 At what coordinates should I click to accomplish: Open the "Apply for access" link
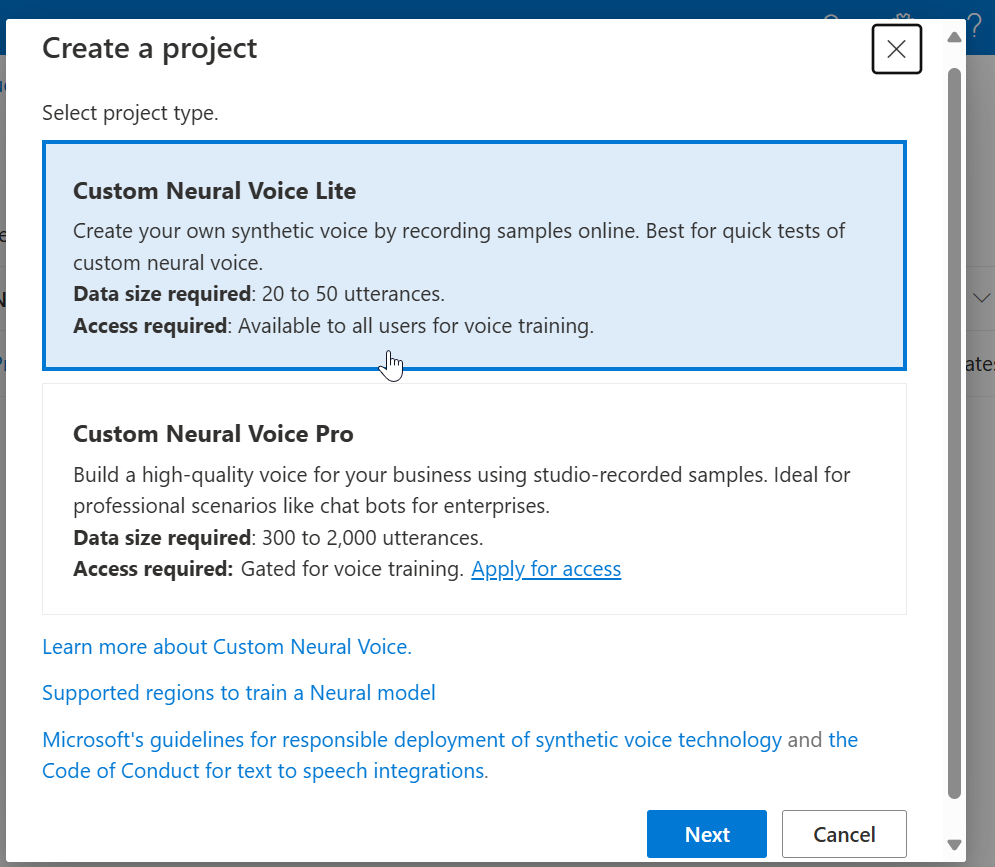546,568
